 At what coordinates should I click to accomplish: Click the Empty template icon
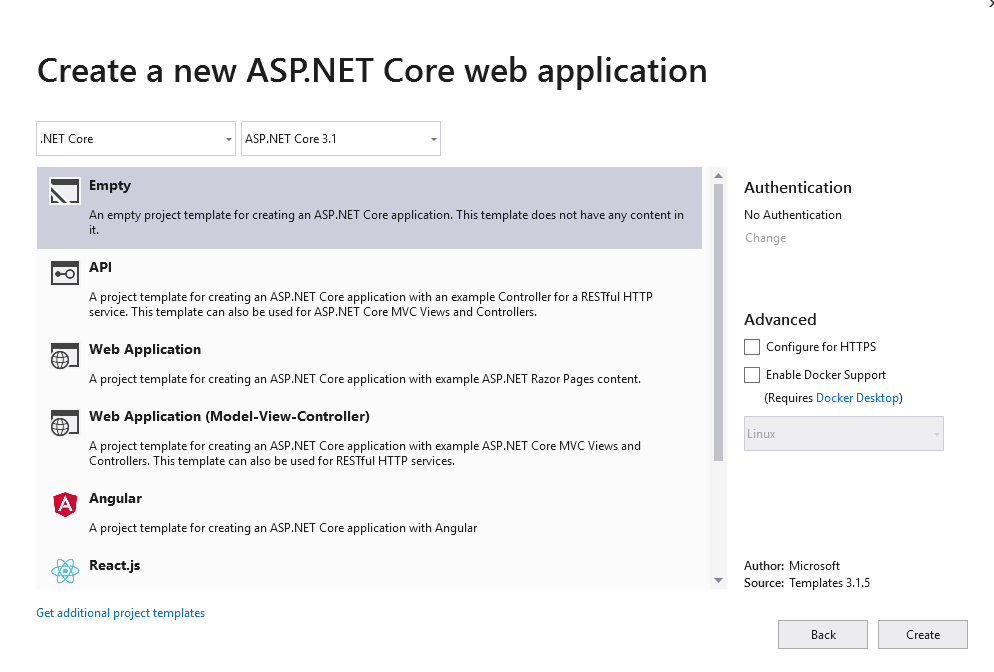(x=65, y=191)
